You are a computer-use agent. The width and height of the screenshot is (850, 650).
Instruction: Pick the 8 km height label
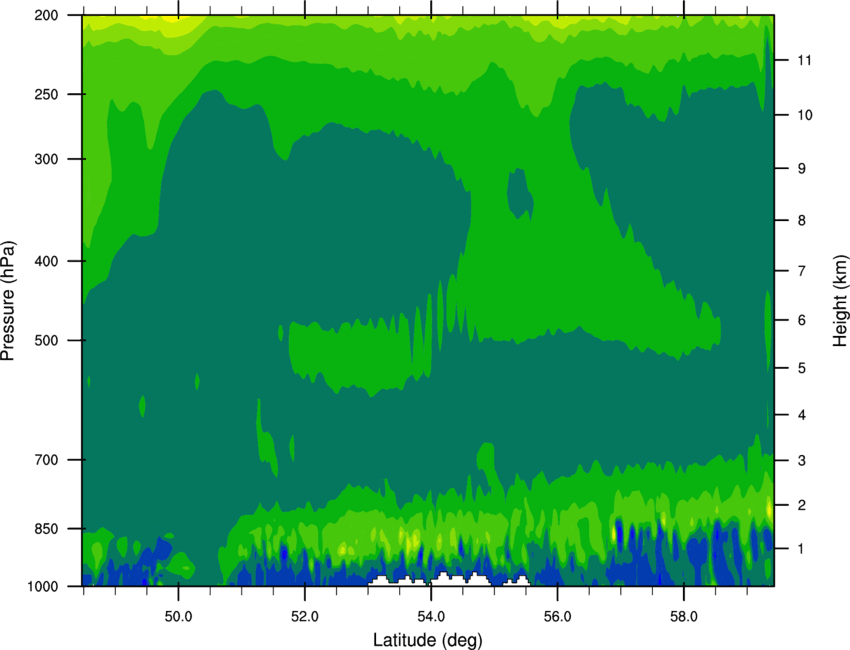click(x=801, y=221)
